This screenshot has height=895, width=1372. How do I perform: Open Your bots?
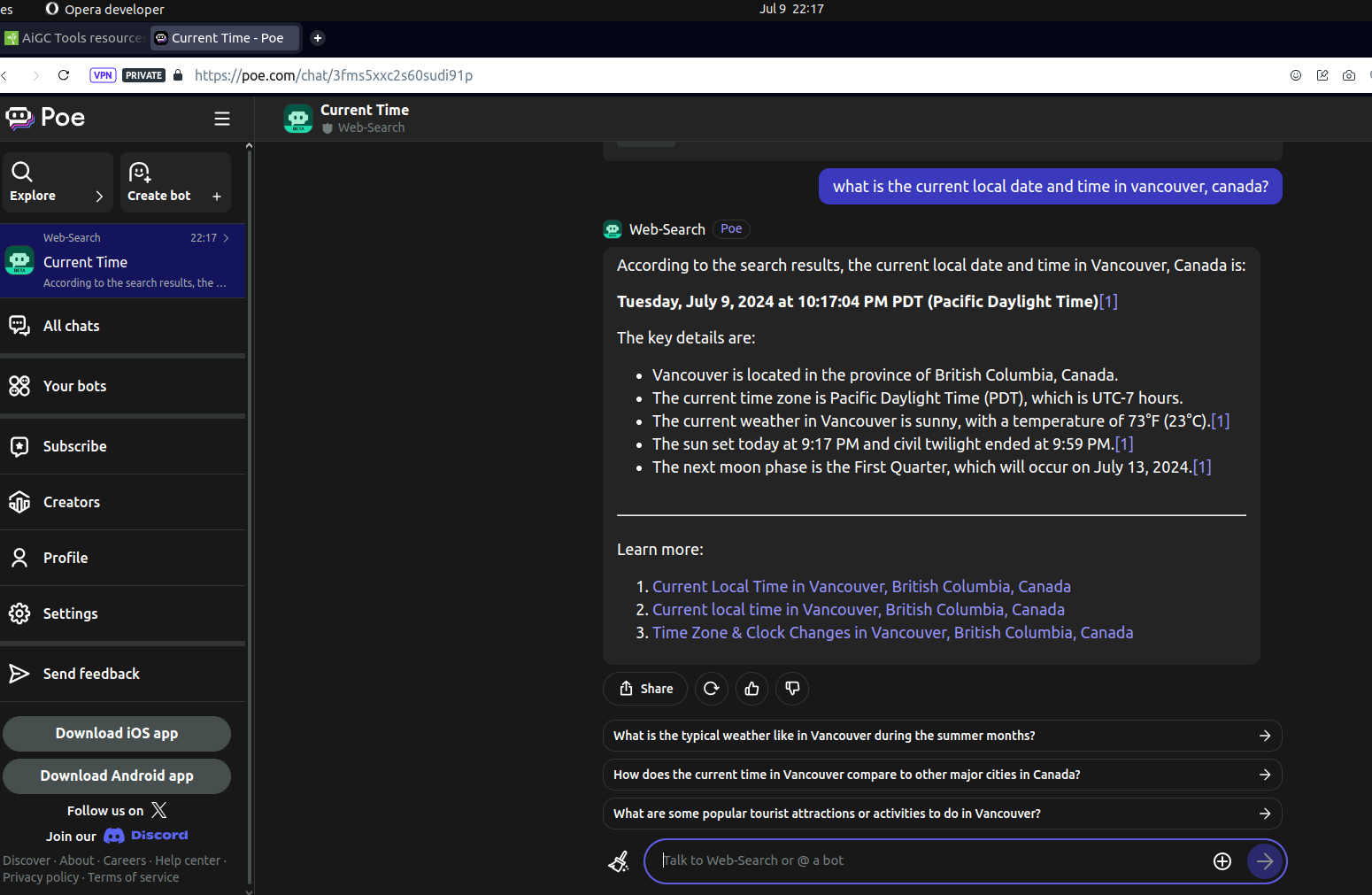(123, 386)
